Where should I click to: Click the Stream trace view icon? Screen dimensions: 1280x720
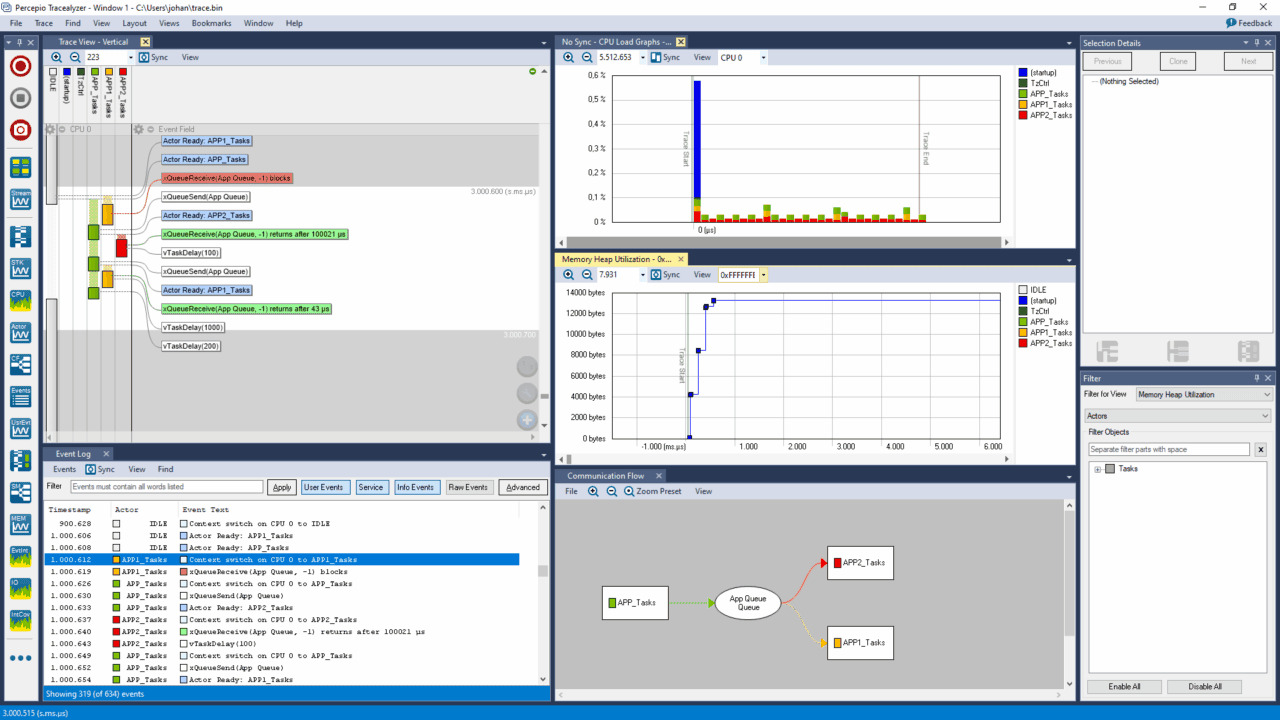point(20,199)
